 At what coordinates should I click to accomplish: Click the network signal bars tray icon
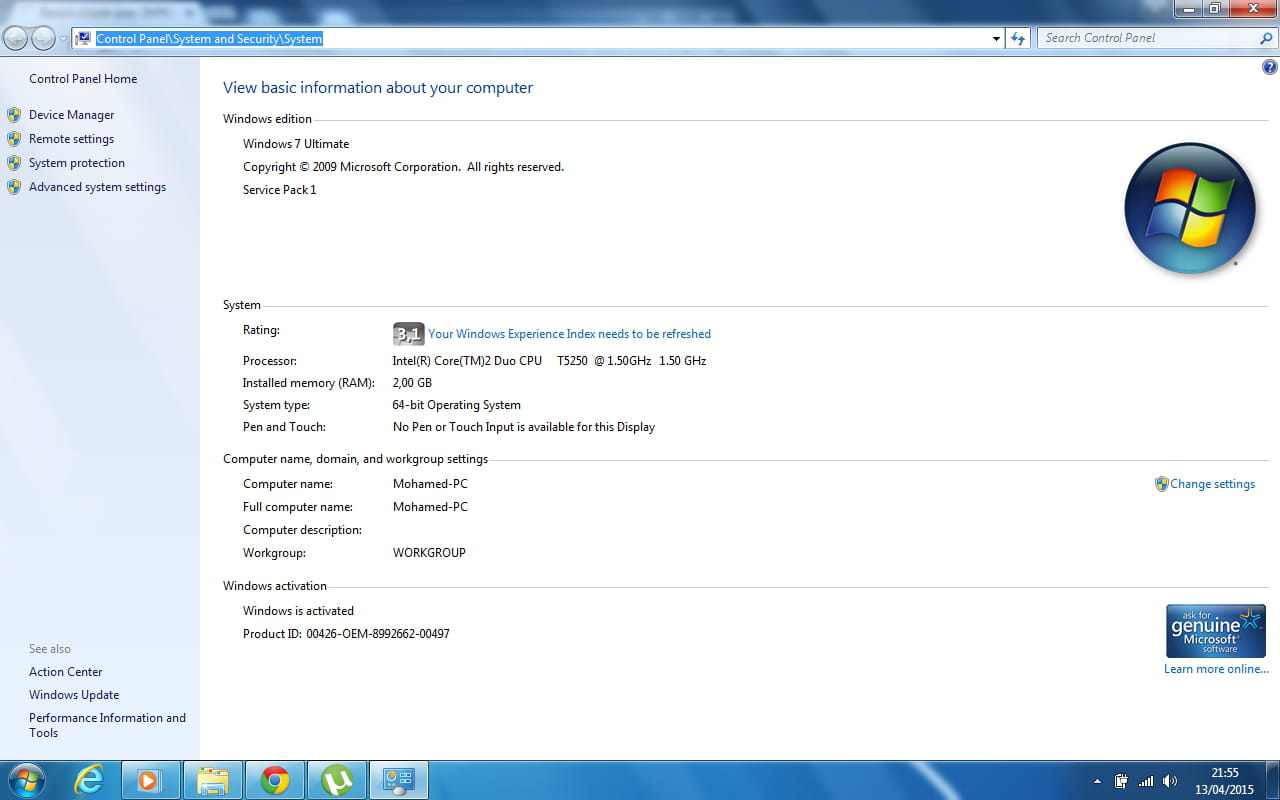(x=1146, y=781)
